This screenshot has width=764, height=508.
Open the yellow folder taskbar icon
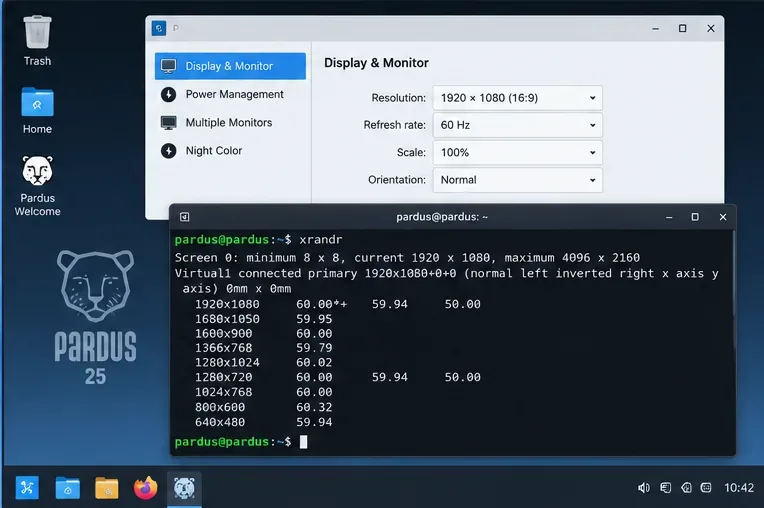(106, 488)
